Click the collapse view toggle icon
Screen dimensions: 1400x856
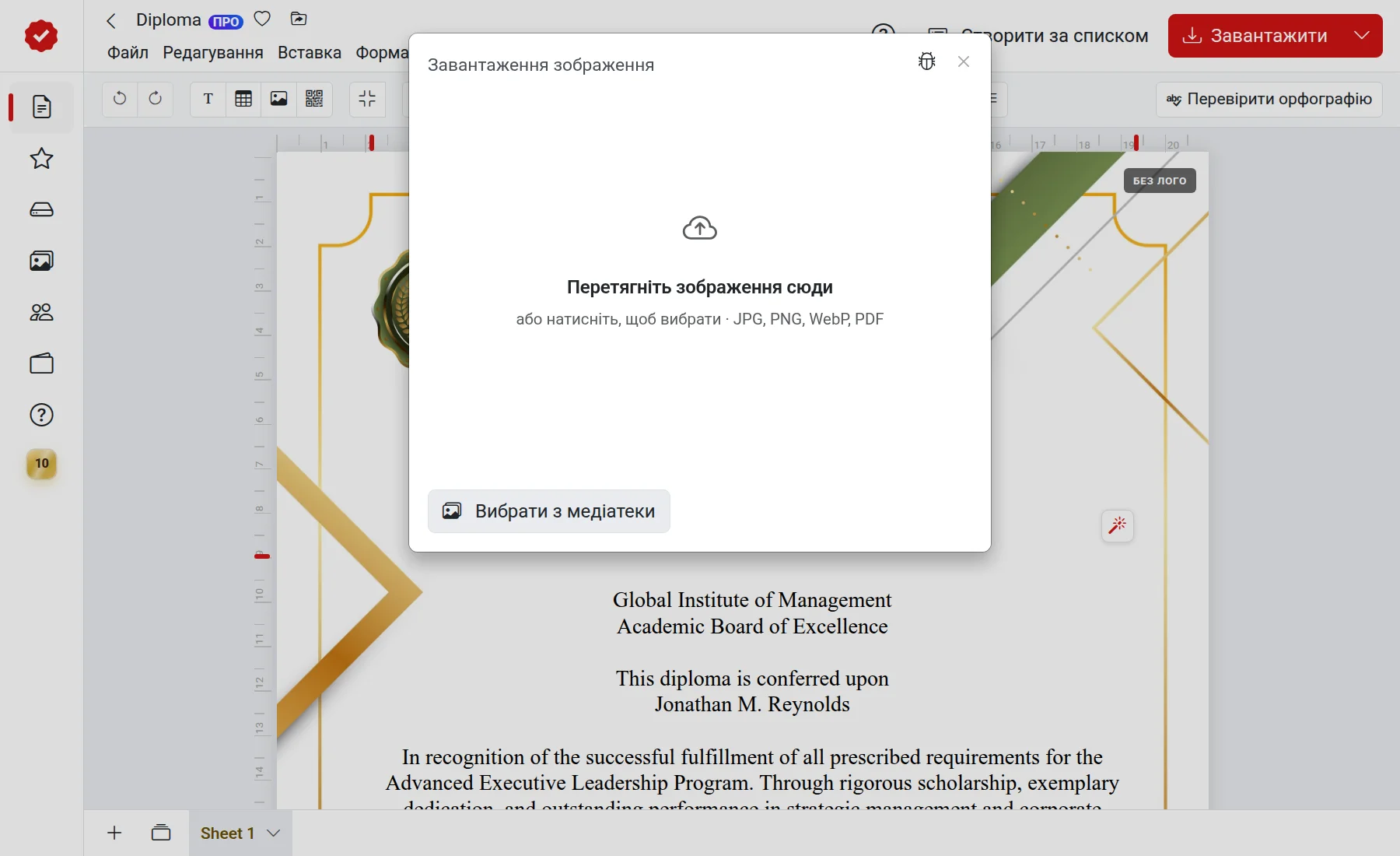point(367,99)
